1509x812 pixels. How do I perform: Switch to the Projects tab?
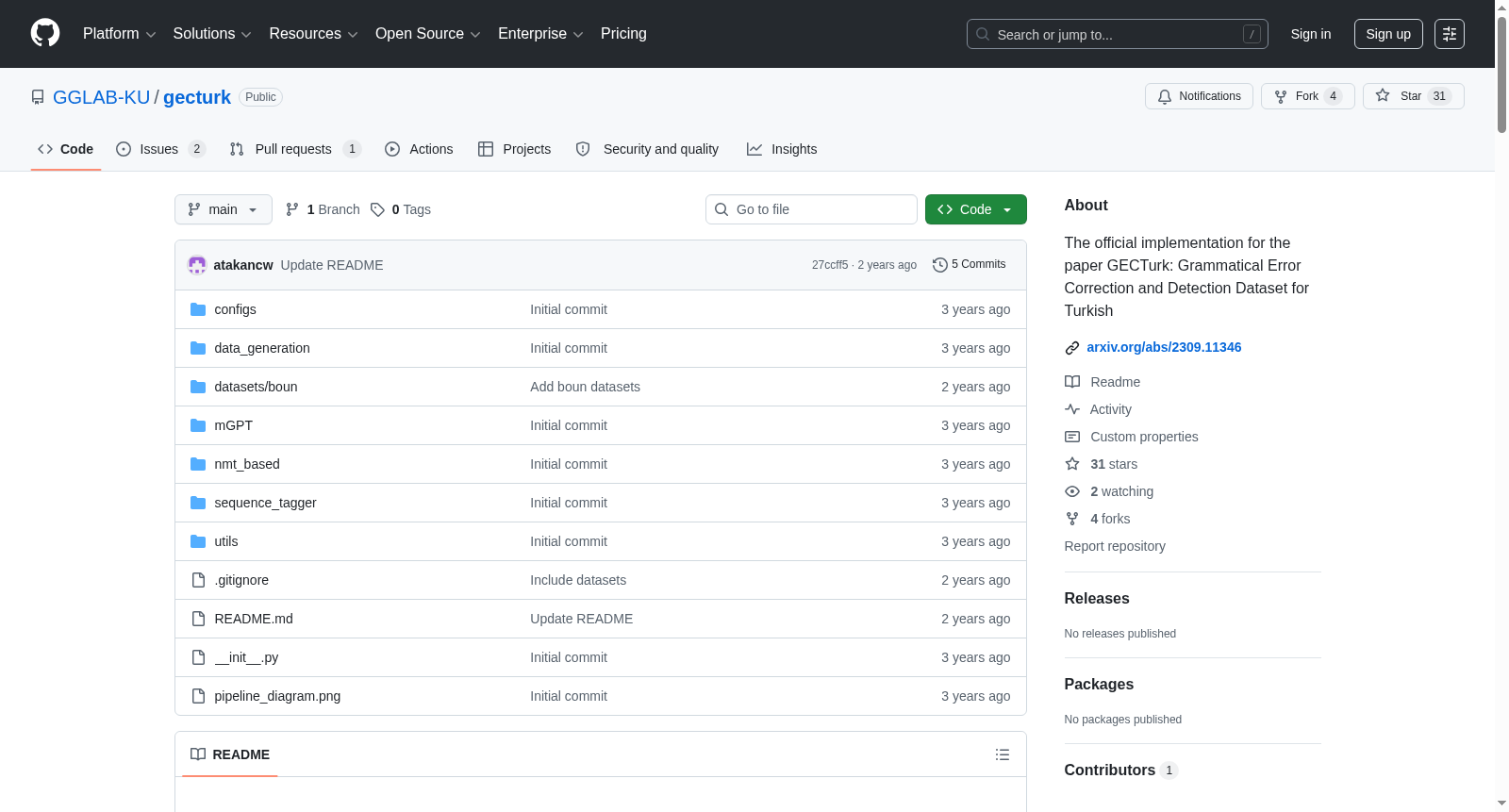[515, 149]
